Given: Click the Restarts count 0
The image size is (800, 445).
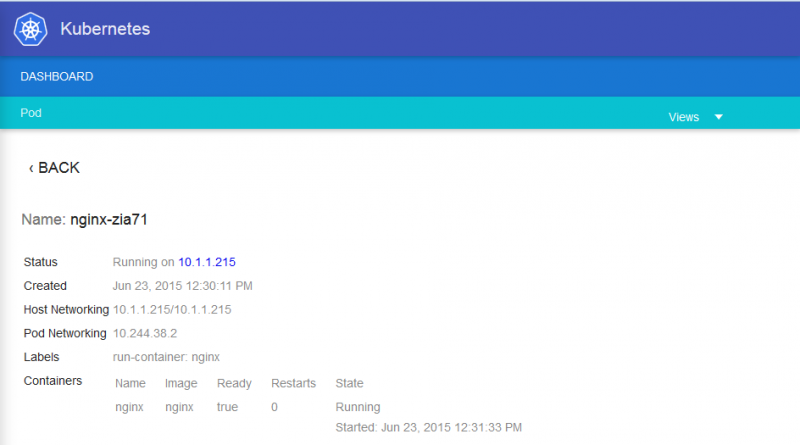Looking at the screenshot, I should (274, 407).
